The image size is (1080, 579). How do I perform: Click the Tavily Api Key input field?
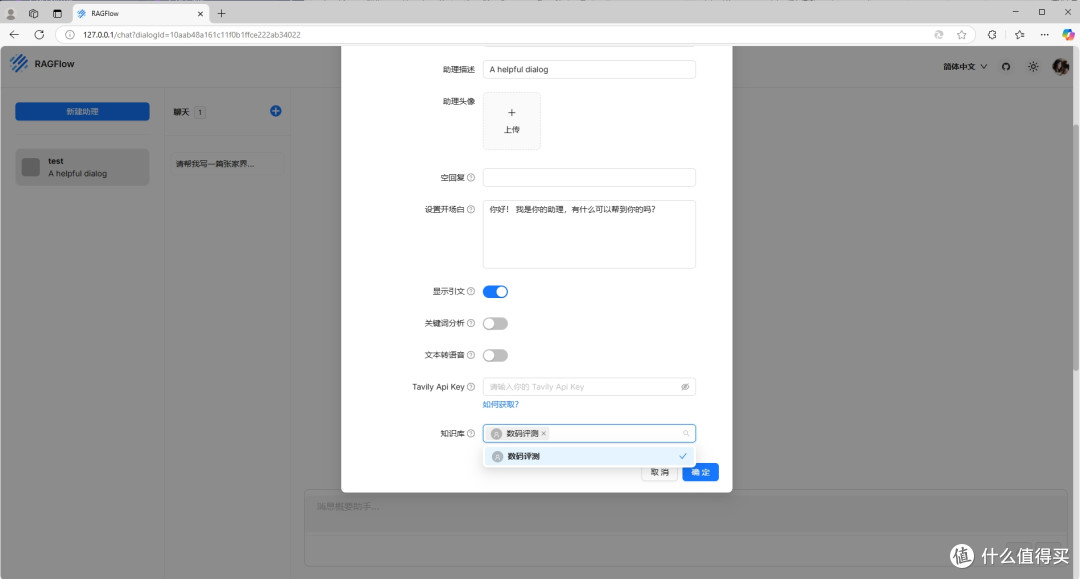589,387
